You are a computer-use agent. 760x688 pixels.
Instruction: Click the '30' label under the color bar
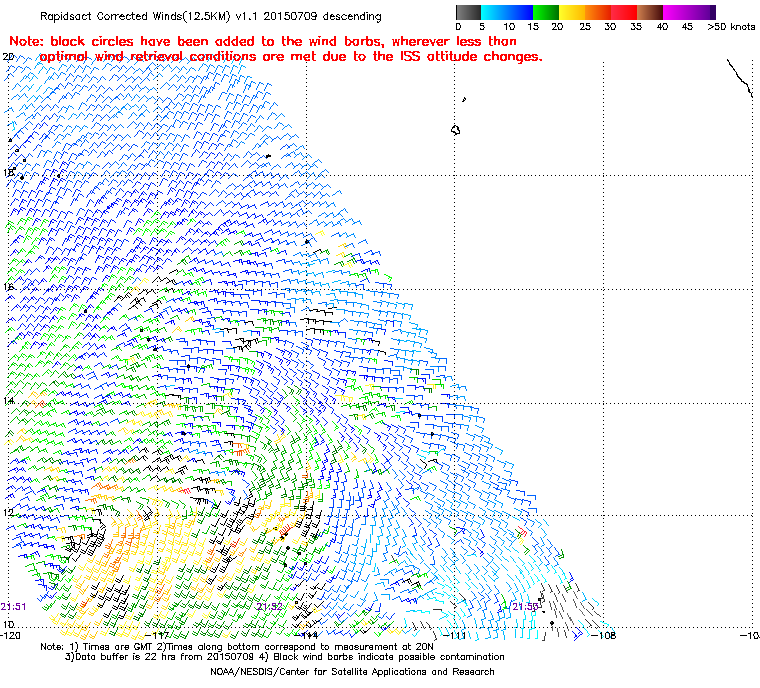click(610, 27)
